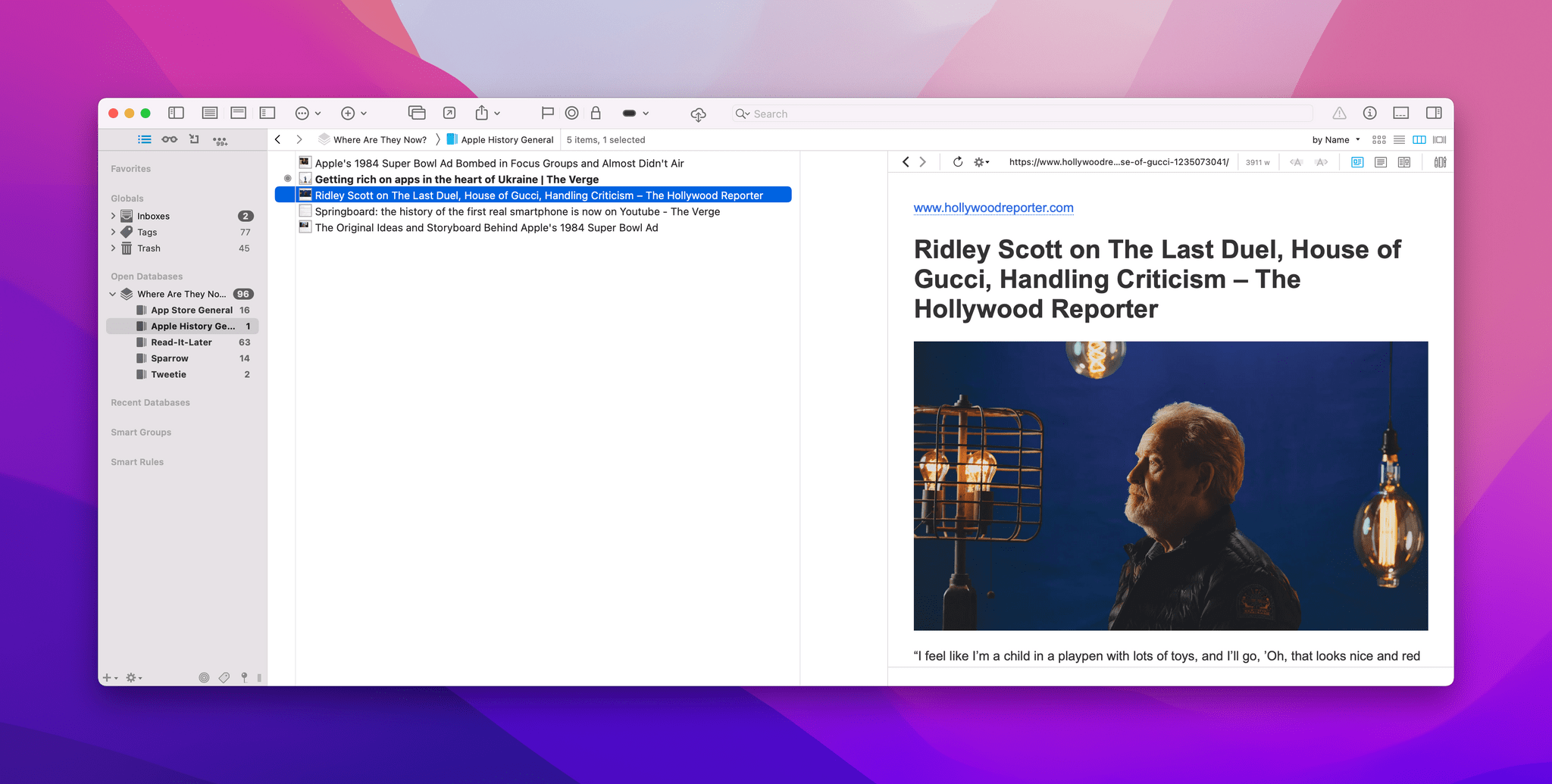
Task: Select the App Store General group
Action: (182, 310)
